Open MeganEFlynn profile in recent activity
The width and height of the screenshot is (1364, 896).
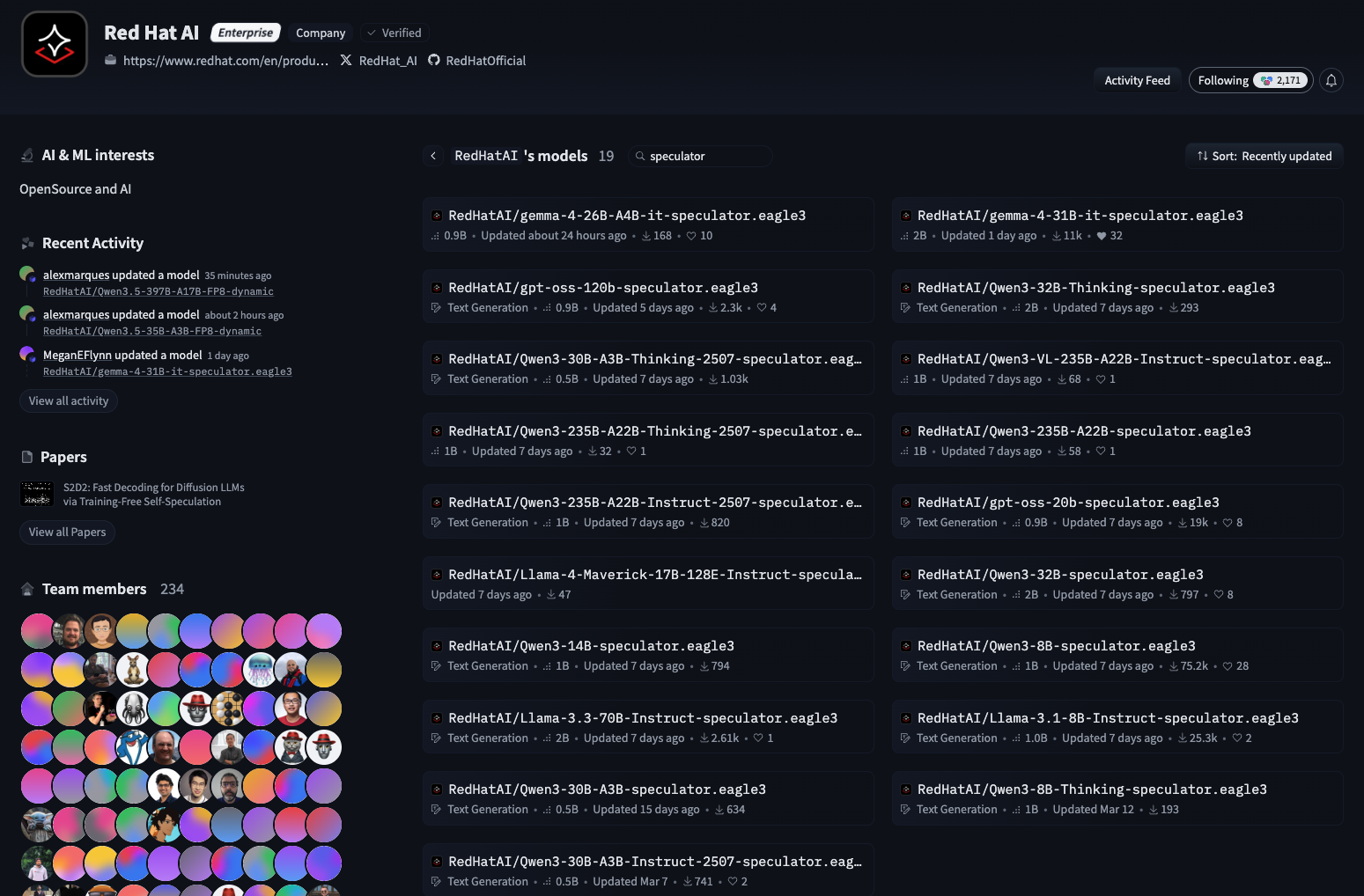click(77, 356)
